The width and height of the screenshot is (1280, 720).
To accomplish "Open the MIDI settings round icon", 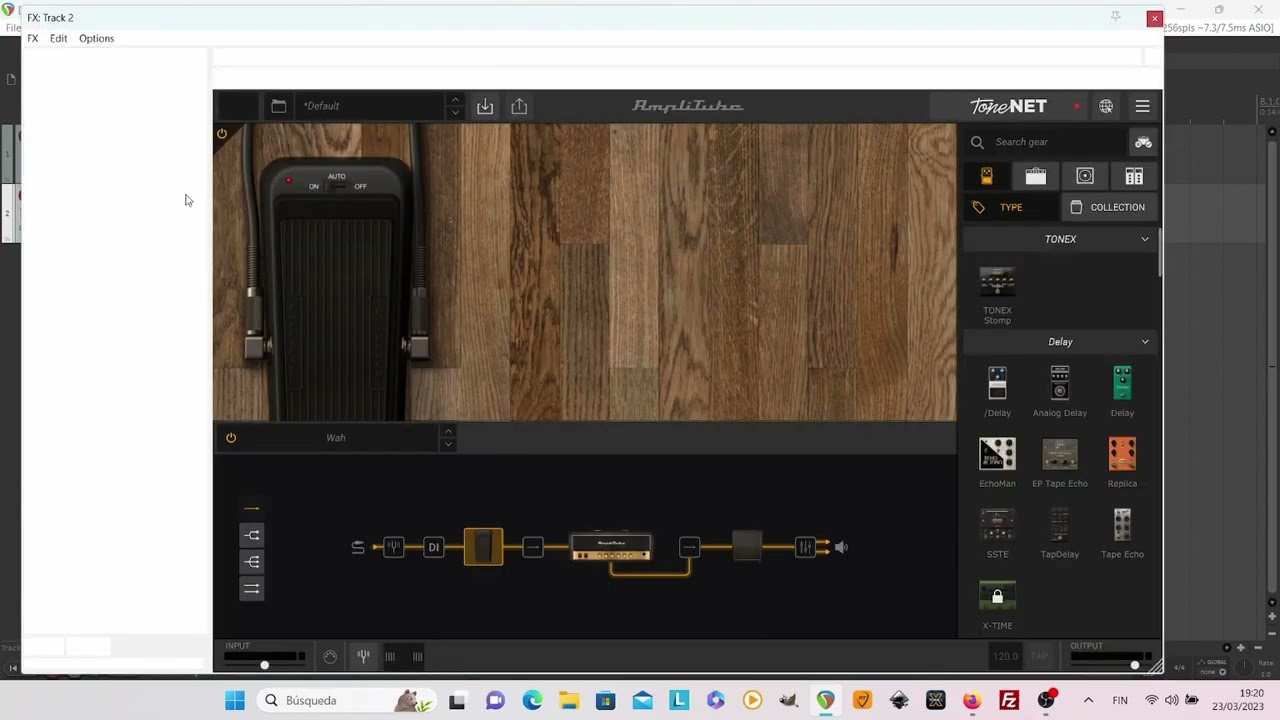I will pos(330,657).
